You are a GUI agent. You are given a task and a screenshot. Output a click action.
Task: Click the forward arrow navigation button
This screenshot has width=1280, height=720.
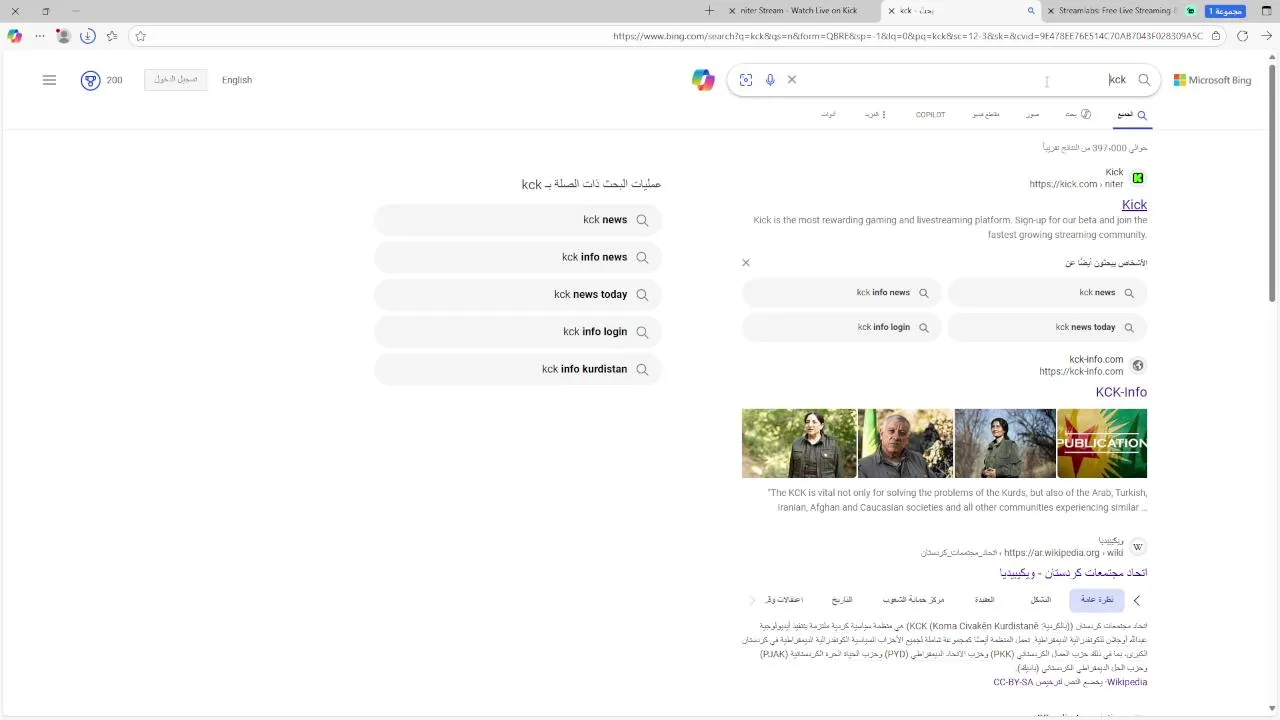click(1267, 36)
